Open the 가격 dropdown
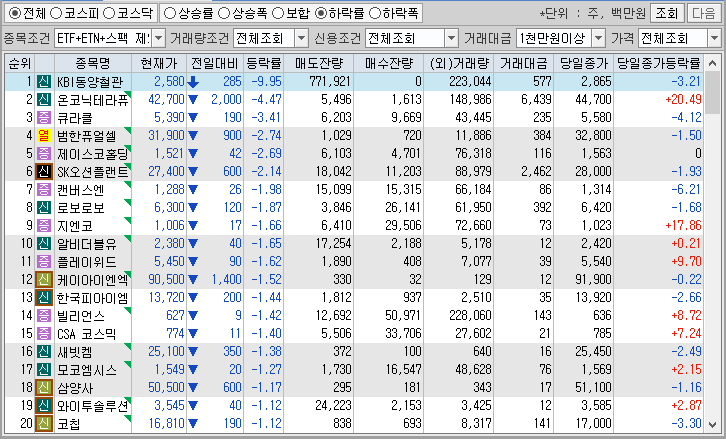 click(x=714, y=38)
